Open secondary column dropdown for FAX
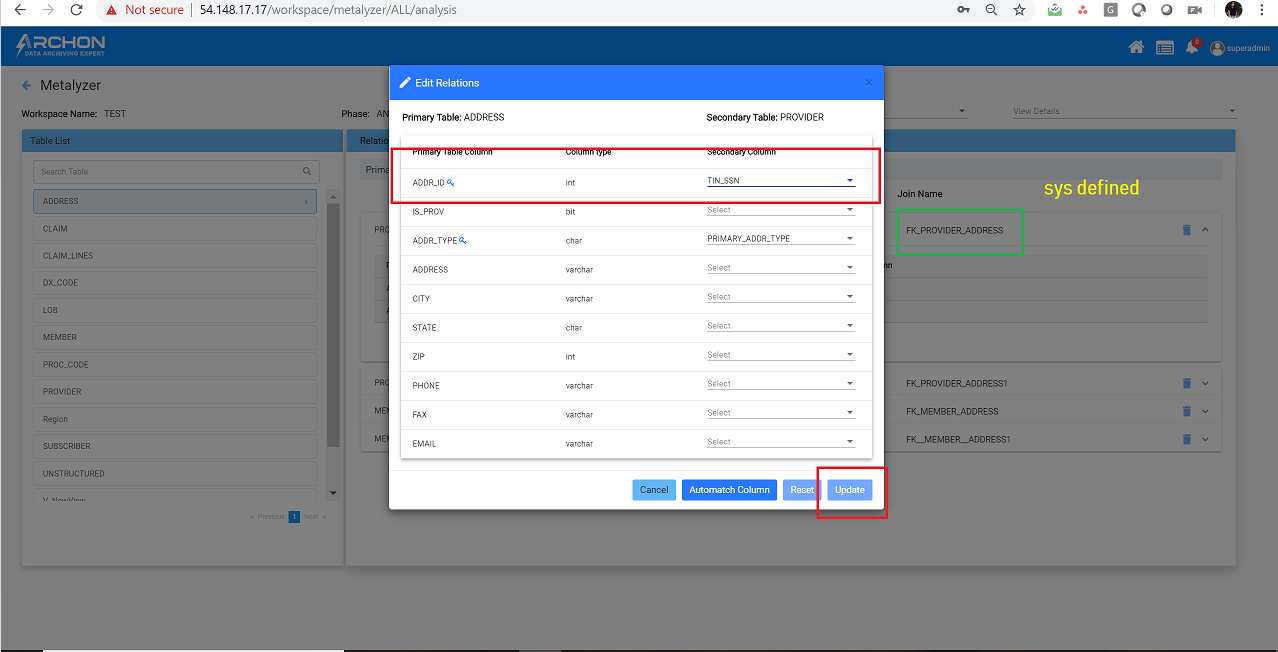This screenshot has height=652, width=1278. coord(781,413)
